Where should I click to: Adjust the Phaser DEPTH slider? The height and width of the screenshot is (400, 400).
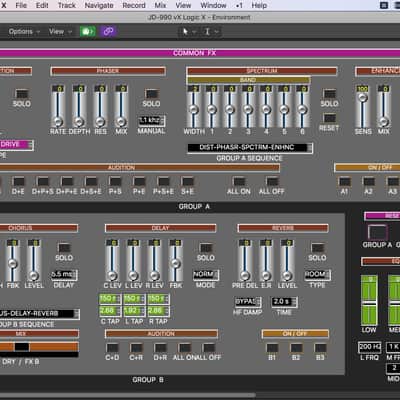click(79, 106)
